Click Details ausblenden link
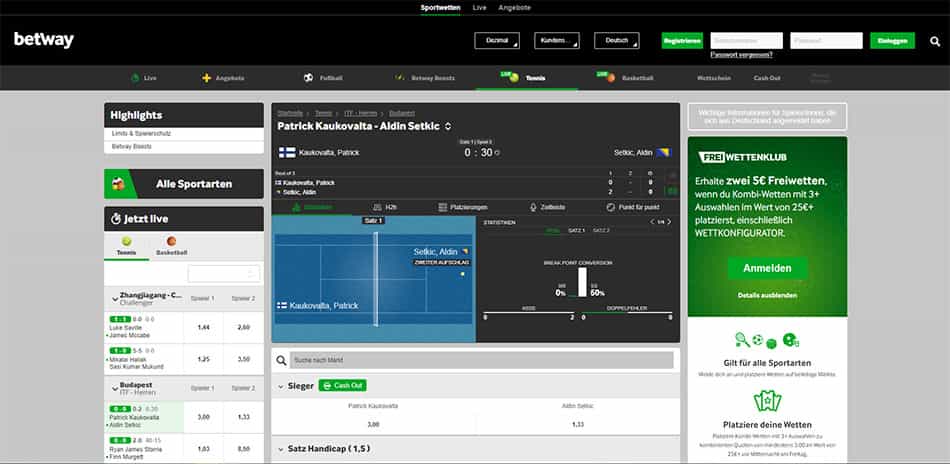This screenshot has height=464, width=950. 767,296
